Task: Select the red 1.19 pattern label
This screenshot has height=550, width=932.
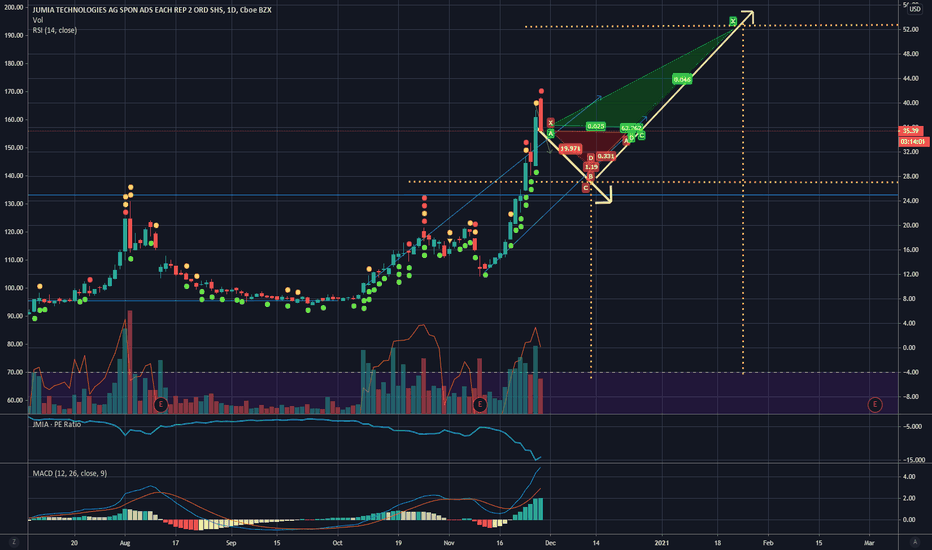Action: click(591, 167)
